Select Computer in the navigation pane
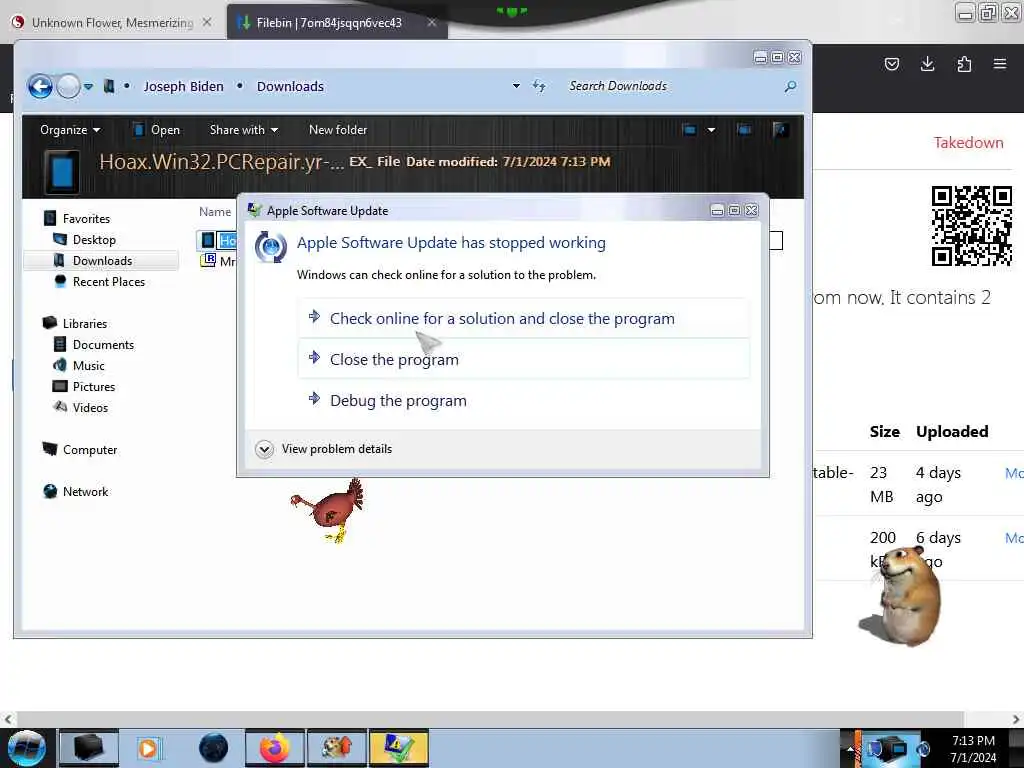 coord(89,449)
